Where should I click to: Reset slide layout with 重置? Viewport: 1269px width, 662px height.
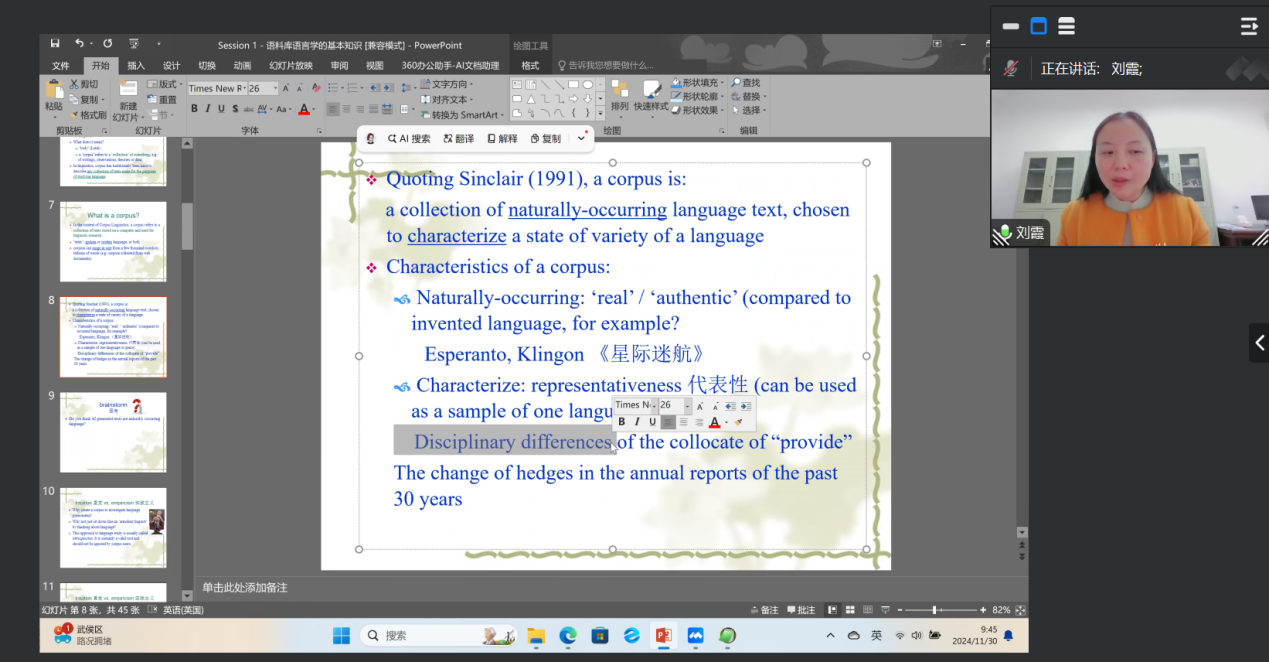pyautogui.click(x=162, y=100)
